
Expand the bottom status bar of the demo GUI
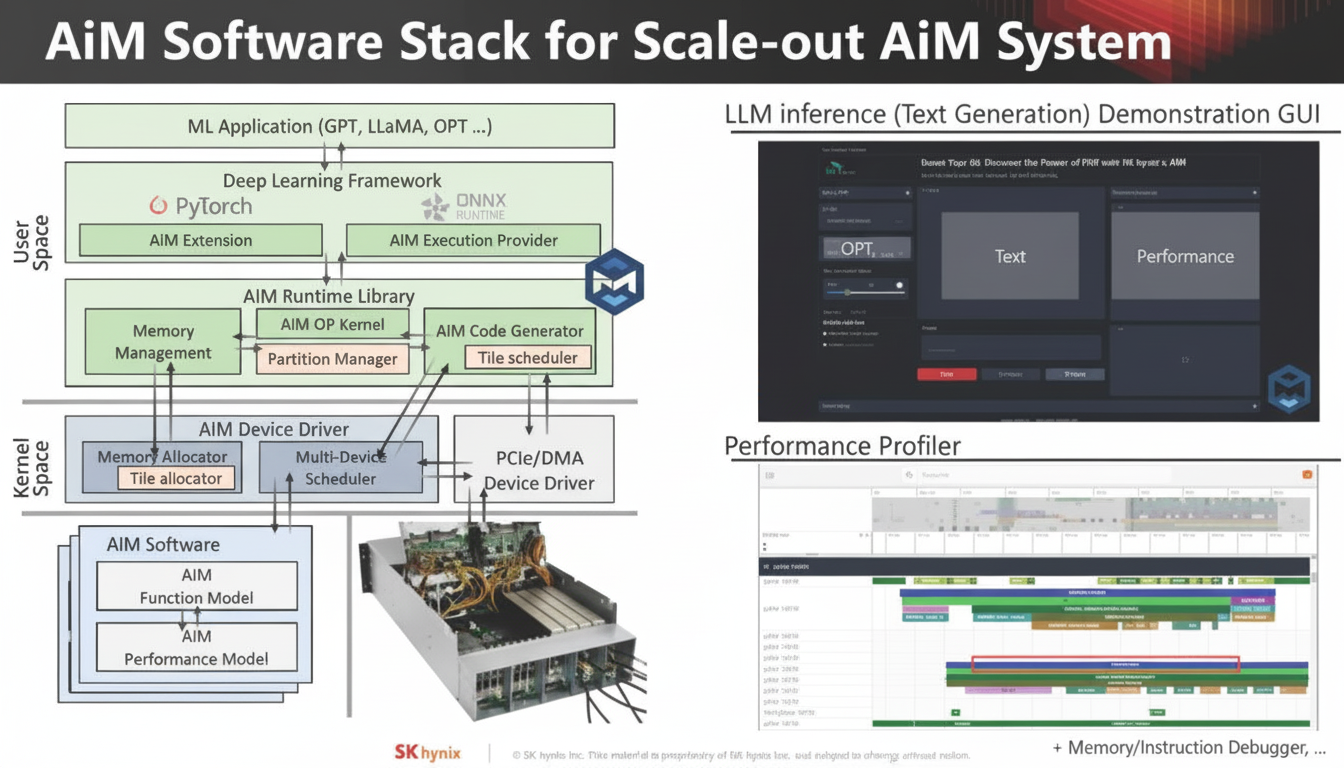click(1253, 406)
